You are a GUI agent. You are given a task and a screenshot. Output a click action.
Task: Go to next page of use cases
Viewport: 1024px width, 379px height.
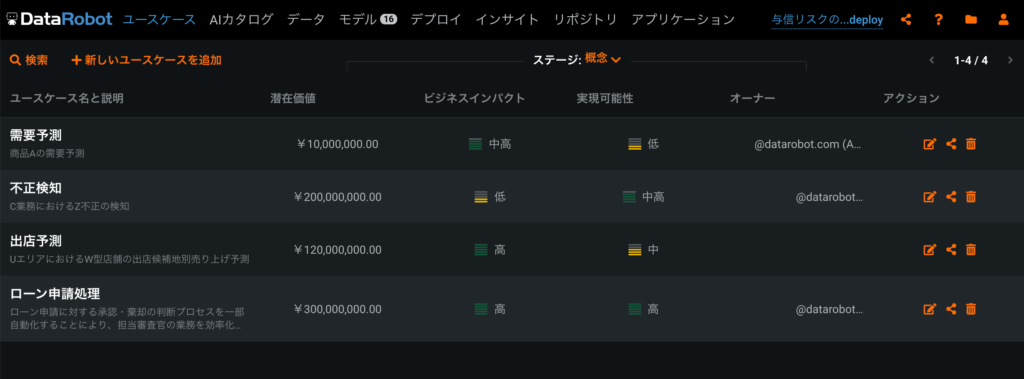point(1010,60)
